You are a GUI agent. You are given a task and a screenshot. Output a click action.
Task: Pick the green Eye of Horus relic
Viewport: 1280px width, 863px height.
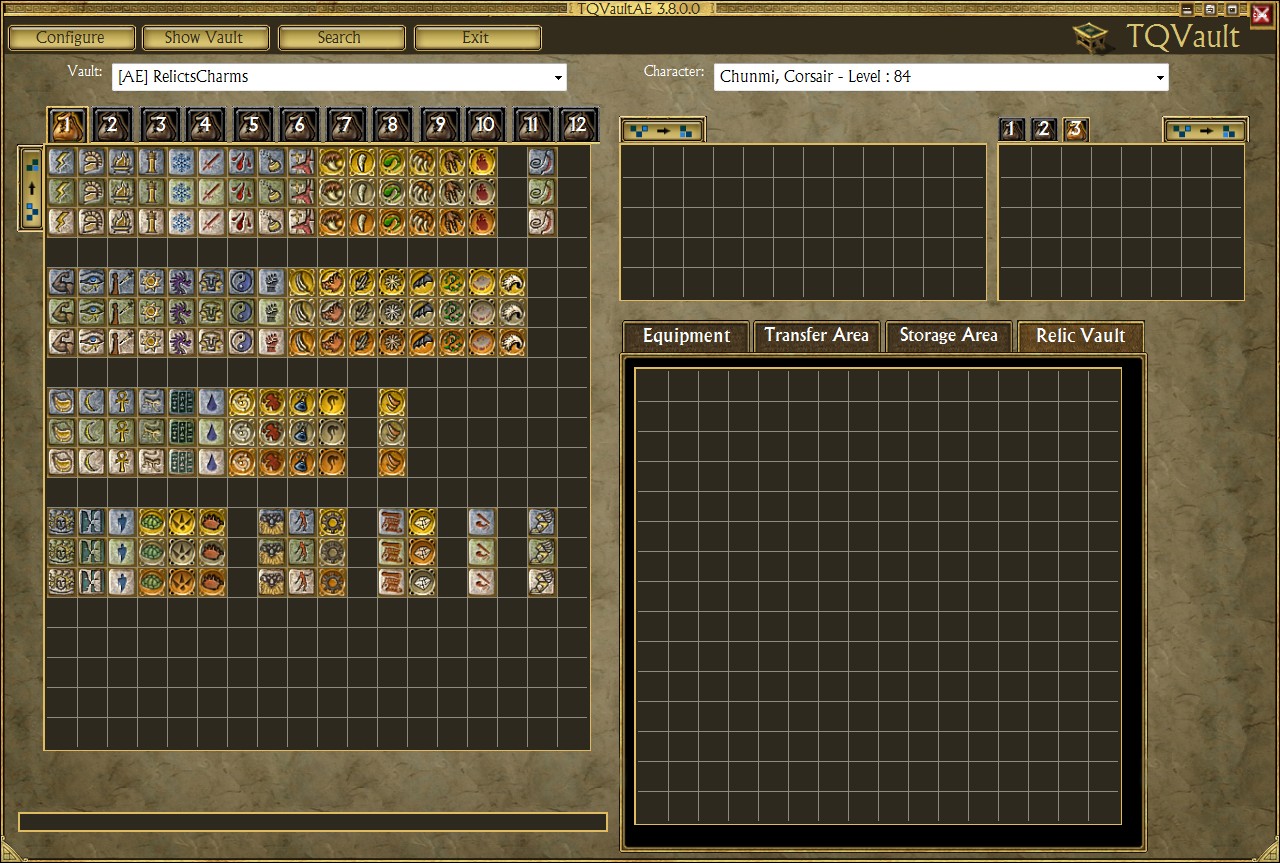click(92, 312)
